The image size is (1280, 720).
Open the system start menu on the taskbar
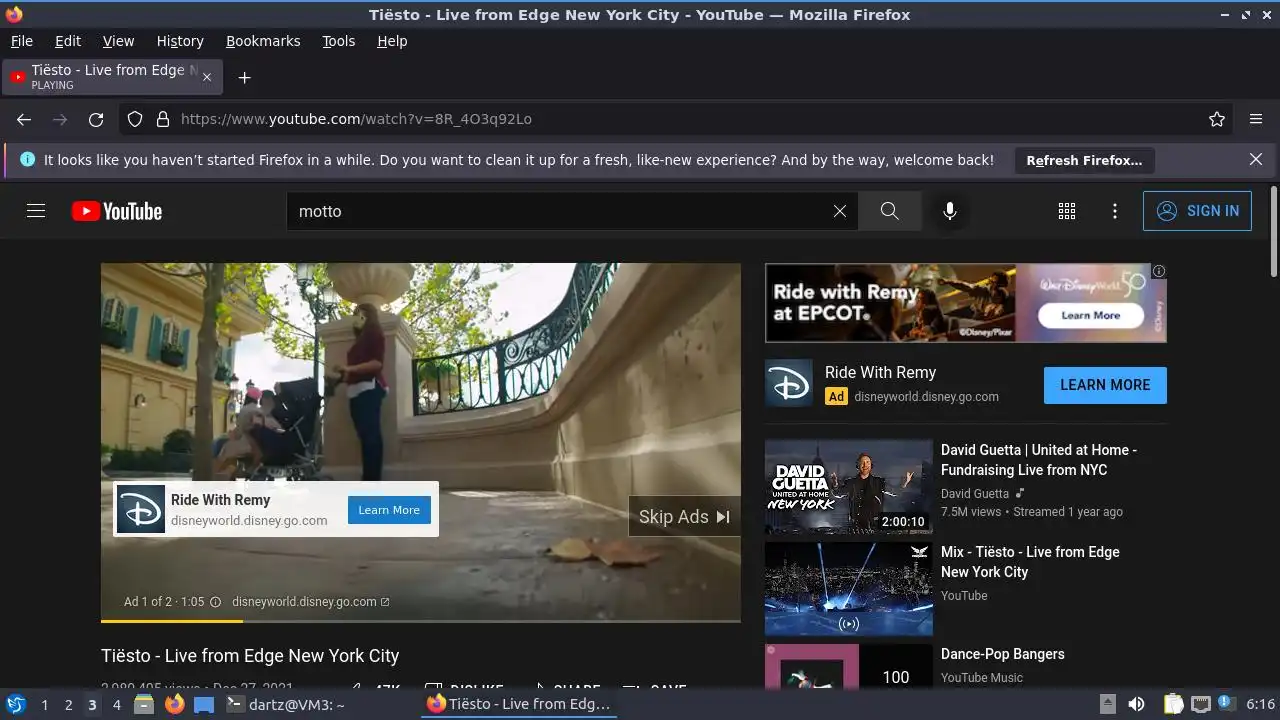coord(16,704)
